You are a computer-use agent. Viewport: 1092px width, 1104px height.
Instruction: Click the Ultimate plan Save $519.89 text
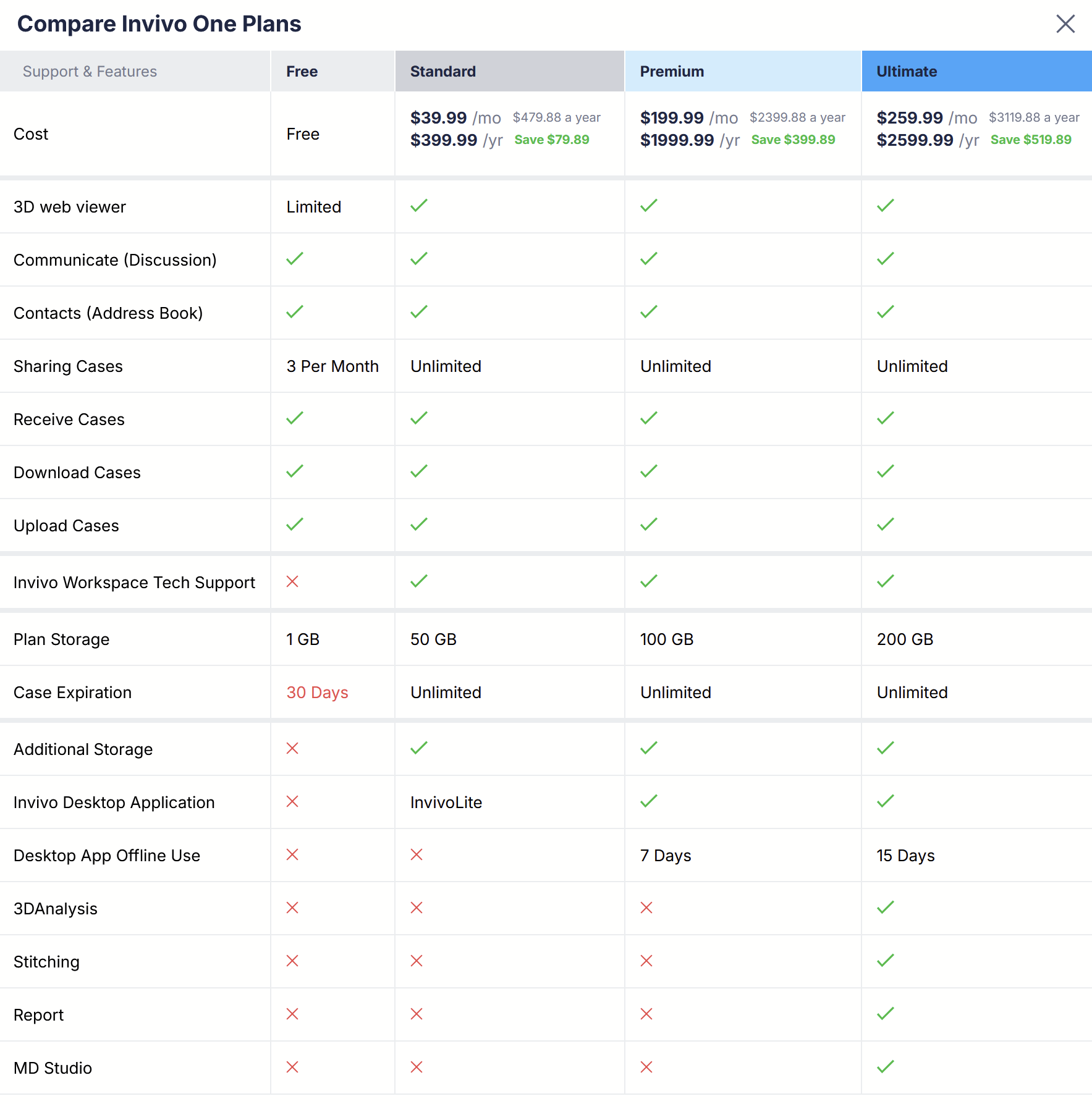(1031, 140)
